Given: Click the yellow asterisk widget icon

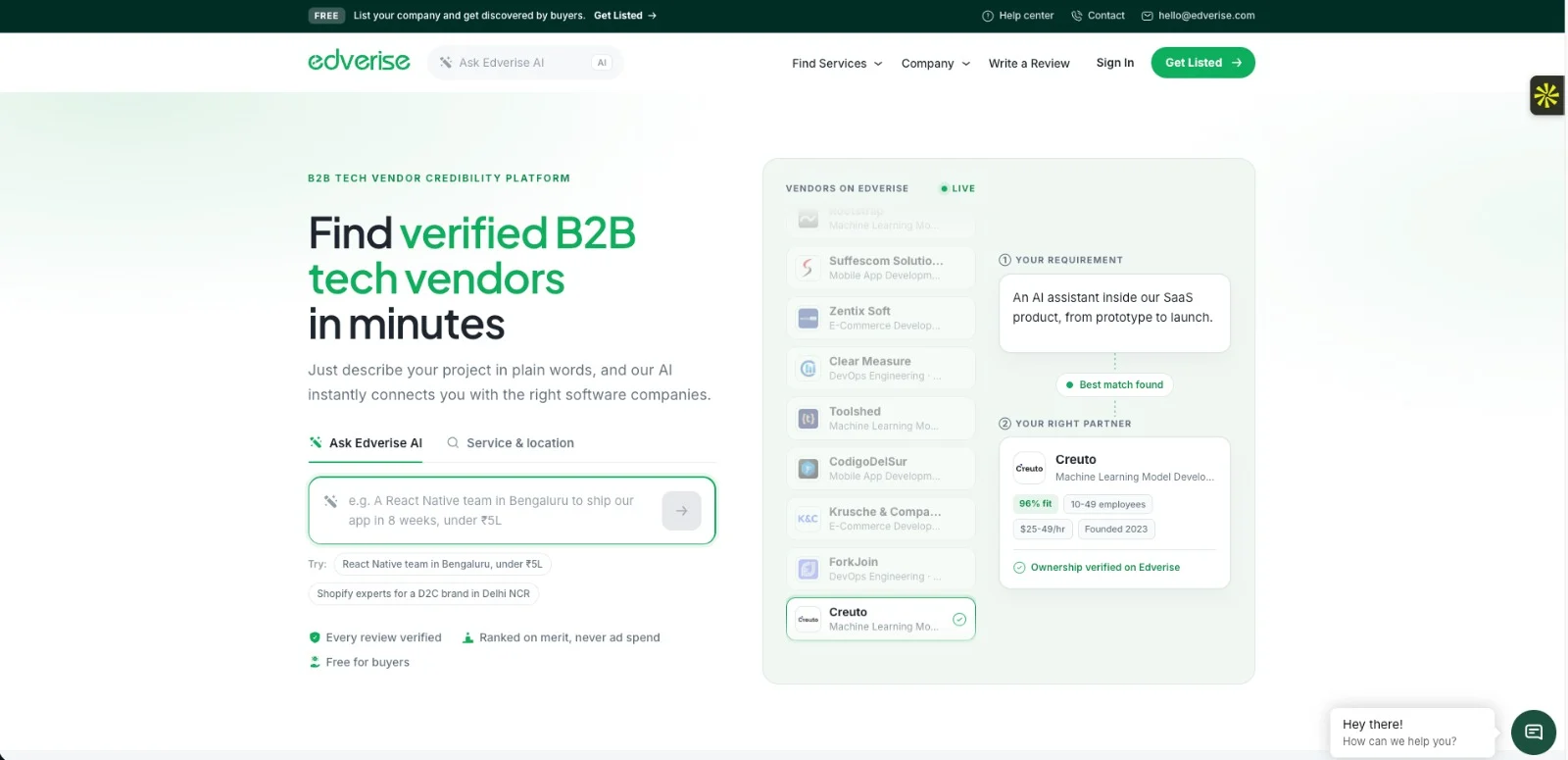Looking at the screenshot, I should coord(1546,95).
